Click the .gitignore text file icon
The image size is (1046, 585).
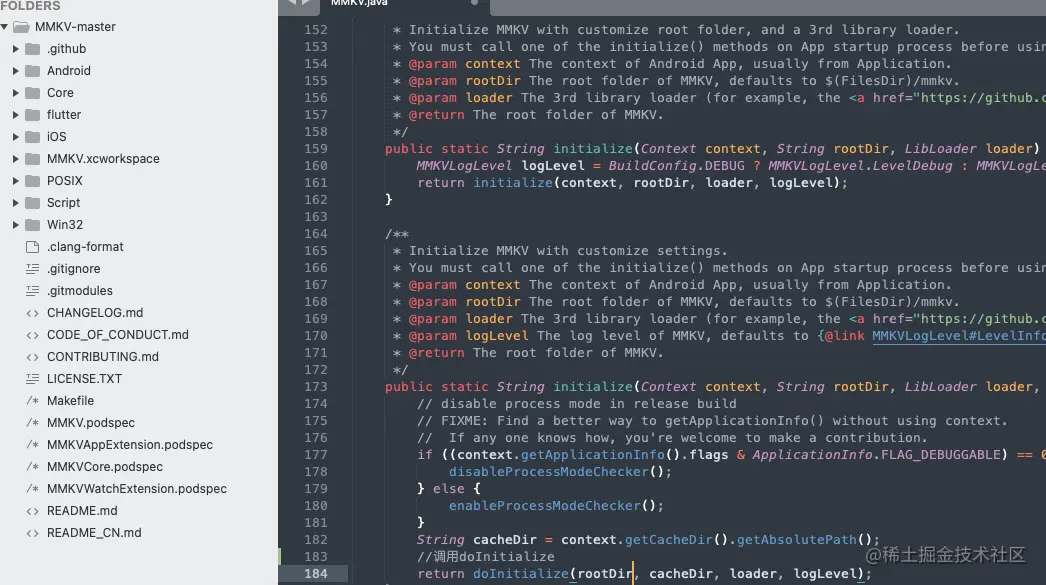33,269
